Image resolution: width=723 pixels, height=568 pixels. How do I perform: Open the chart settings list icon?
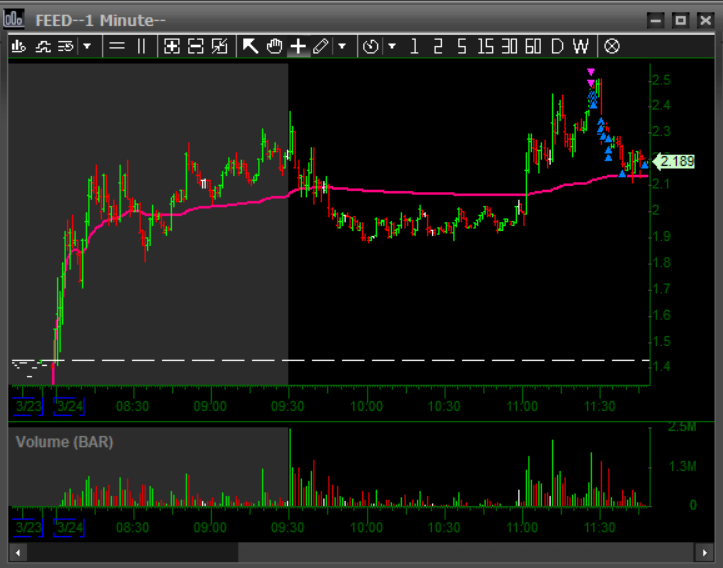[x=66, y=47]
